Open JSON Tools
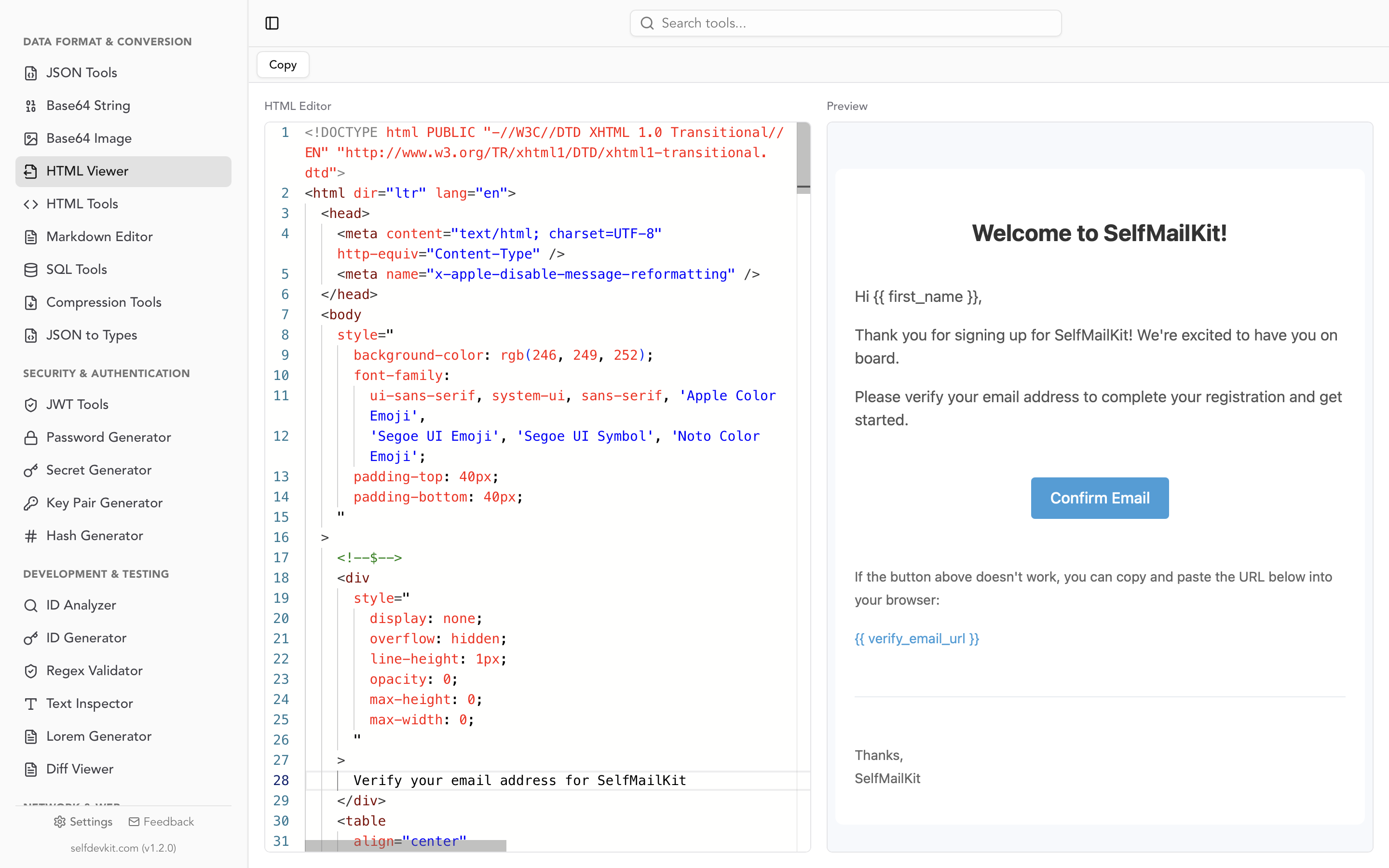This screenshot has width=1389, height=868. [123, 73]
